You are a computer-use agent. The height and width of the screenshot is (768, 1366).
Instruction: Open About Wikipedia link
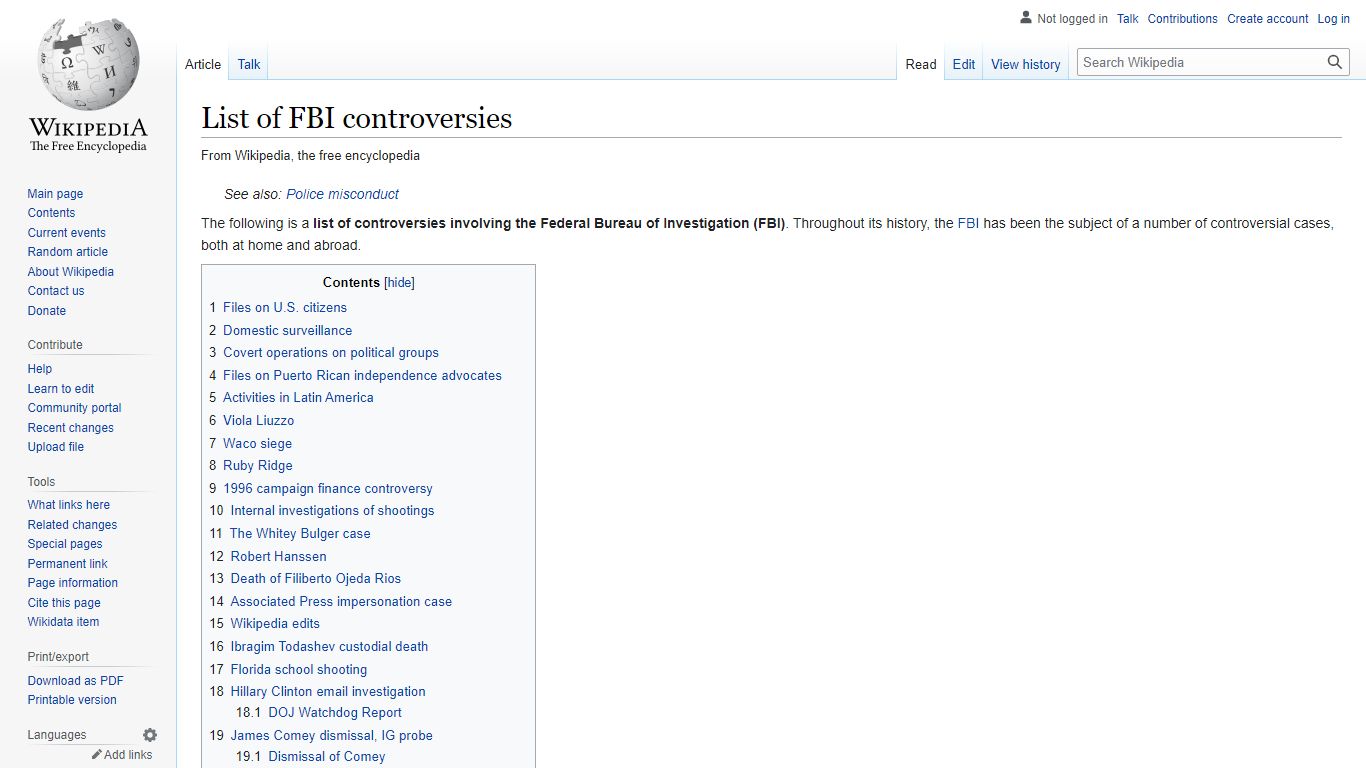(70, 272)
